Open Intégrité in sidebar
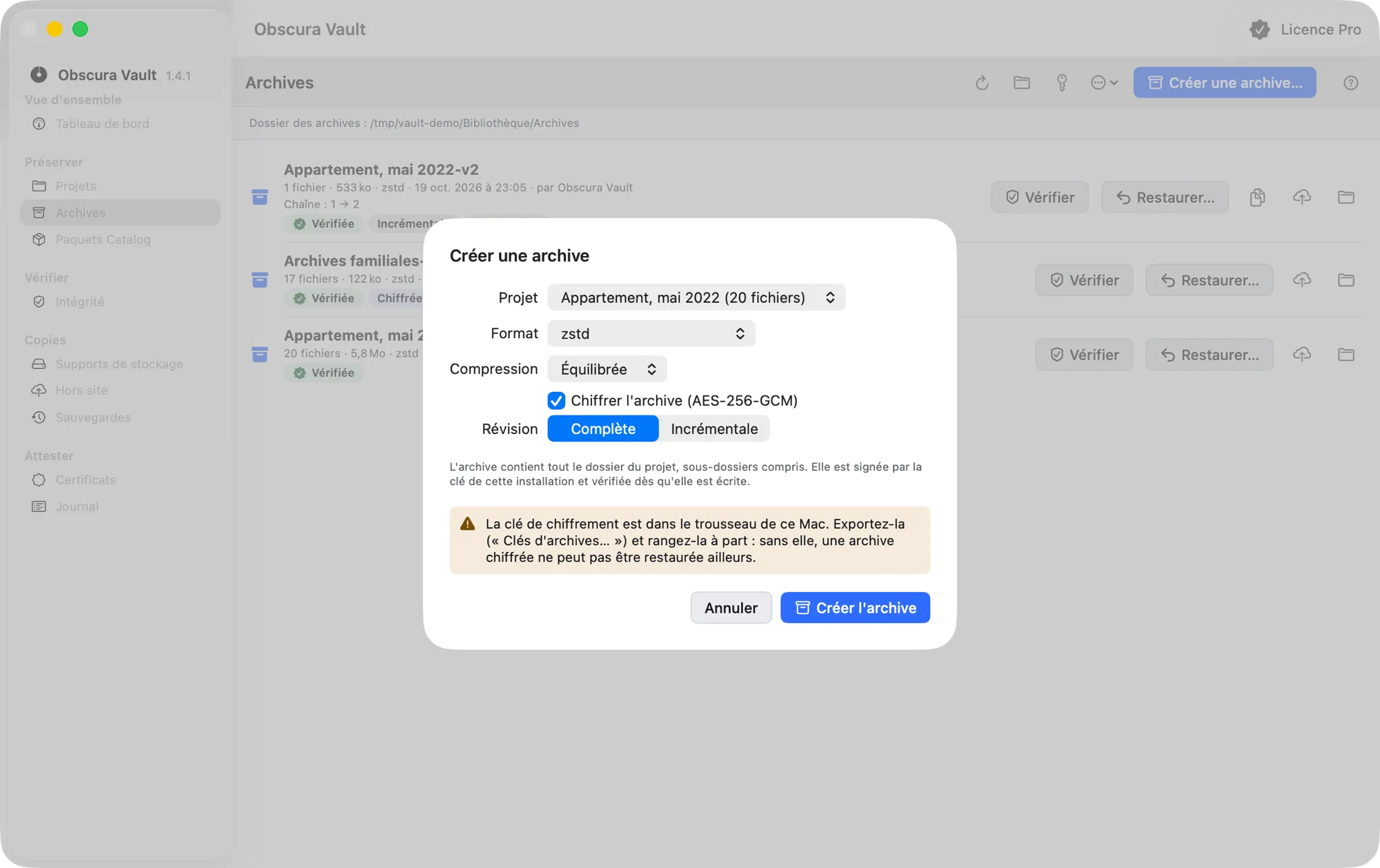The width and height of the screenshot is (1380, 868). pos(120,302)
